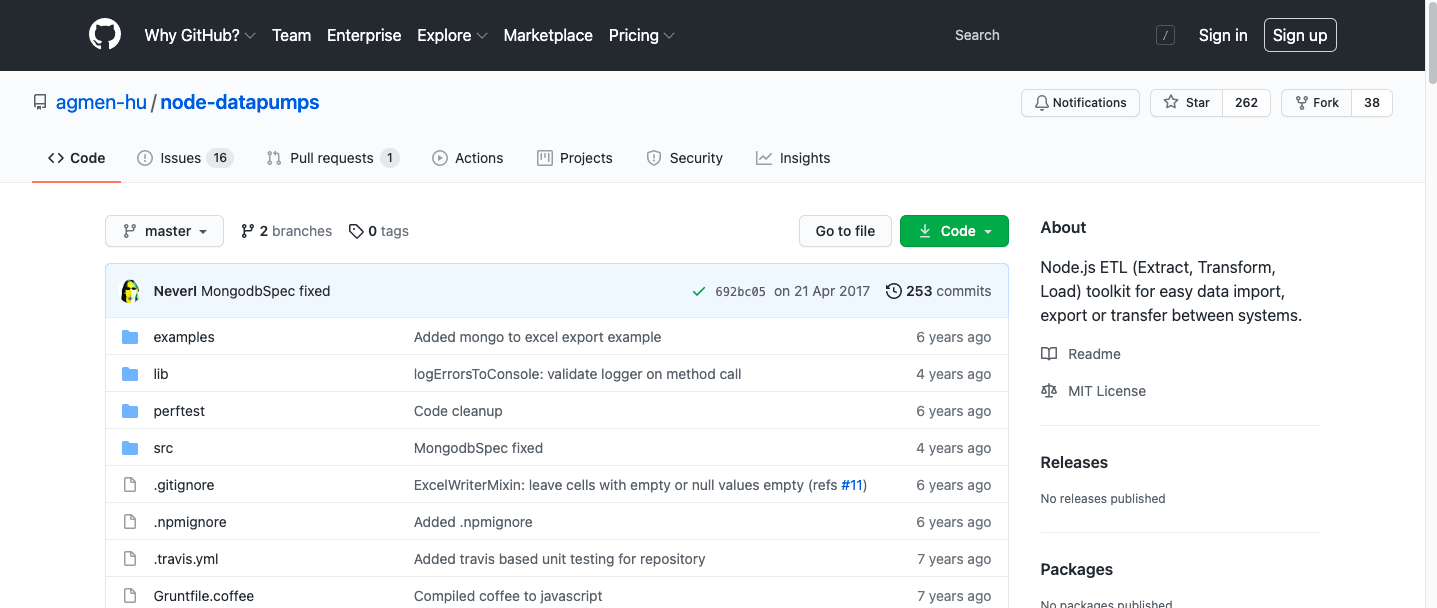Screen dimensions: 1437x608
Task: Open the MongodbSpec fixed latest commit message
Action: point(265,291)
